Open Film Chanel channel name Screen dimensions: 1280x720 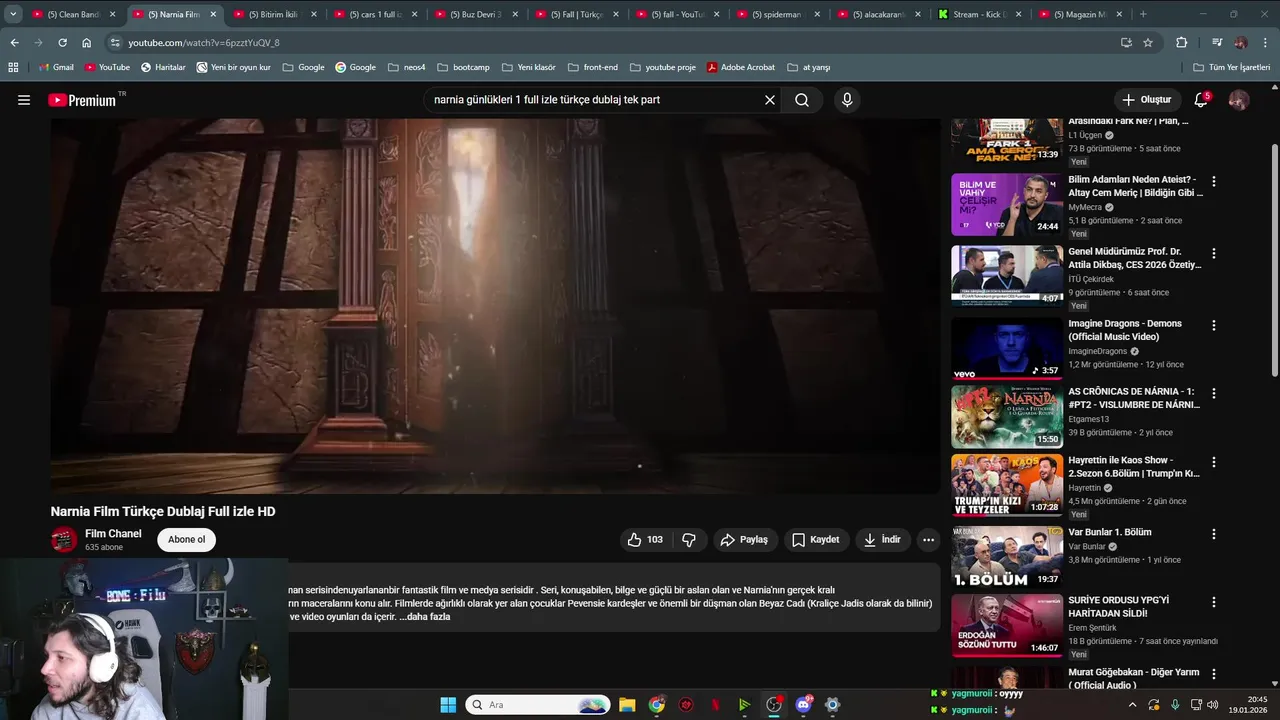tap(113, 534)
